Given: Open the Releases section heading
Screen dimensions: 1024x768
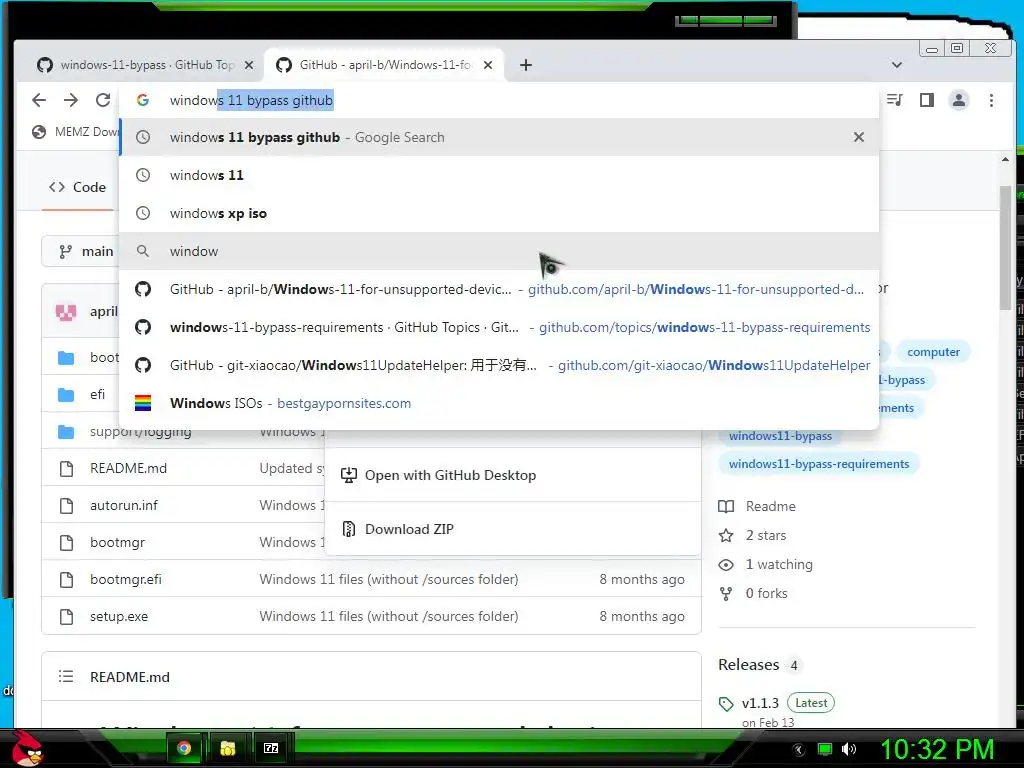Looking at the screenshot, I should tap(748, 665).
